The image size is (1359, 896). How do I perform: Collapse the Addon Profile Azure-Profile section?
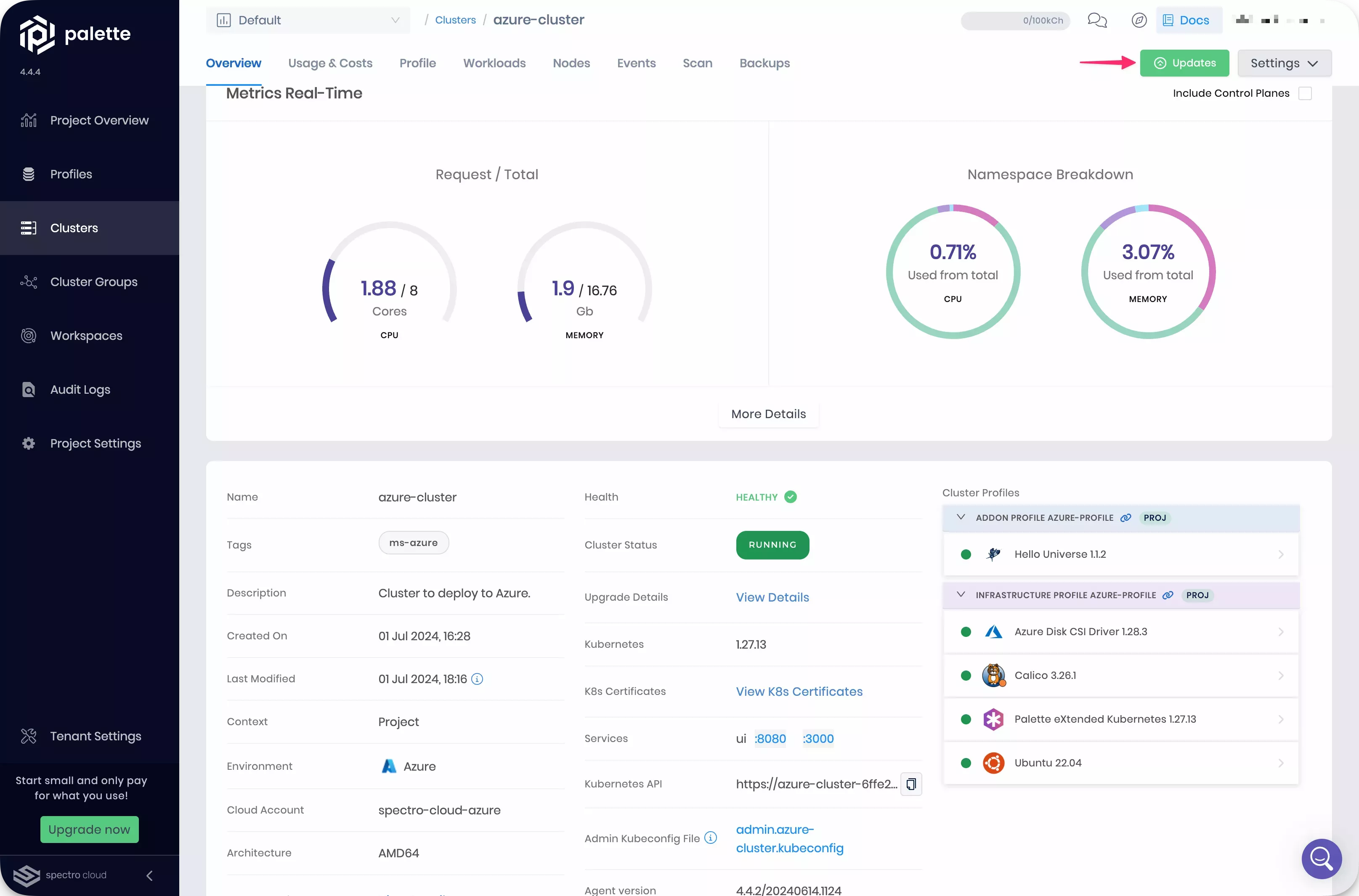coord(961,517)
